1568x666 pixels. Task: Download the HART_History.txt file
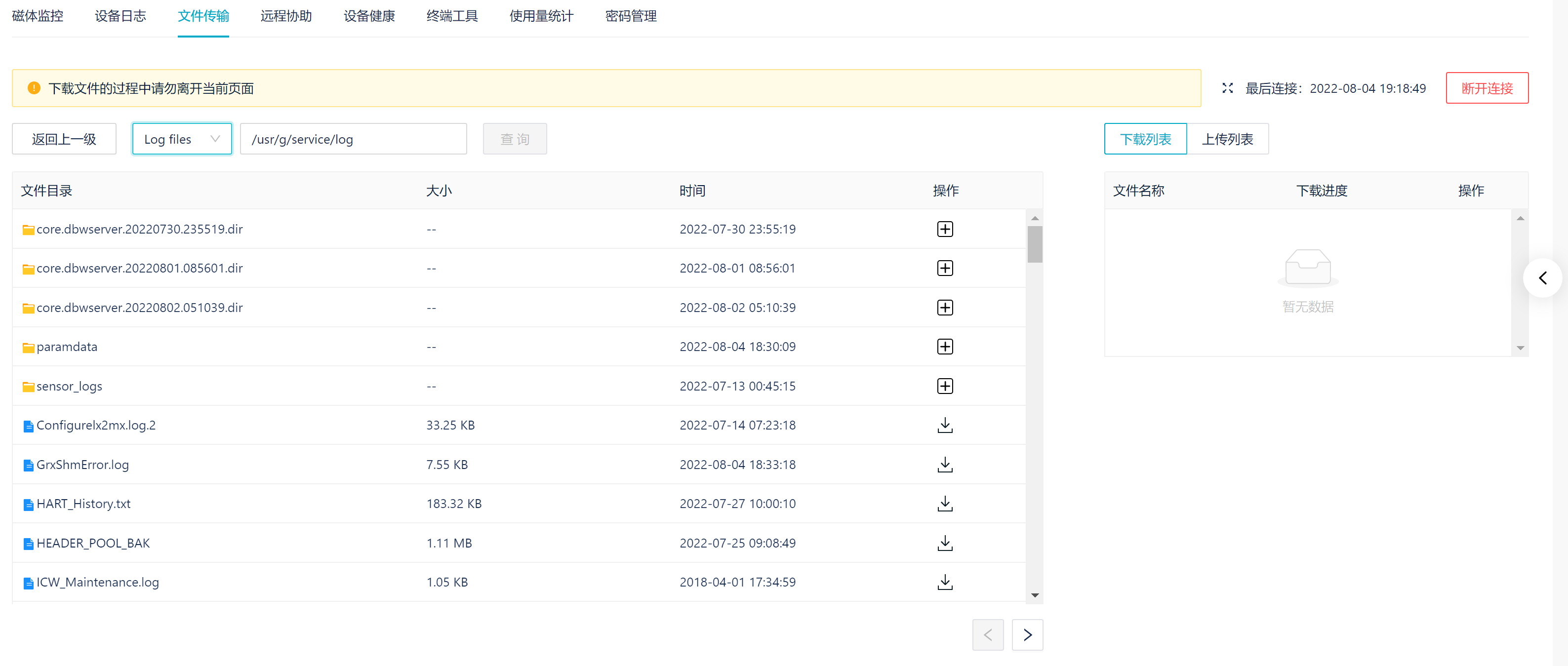(945, 504)
